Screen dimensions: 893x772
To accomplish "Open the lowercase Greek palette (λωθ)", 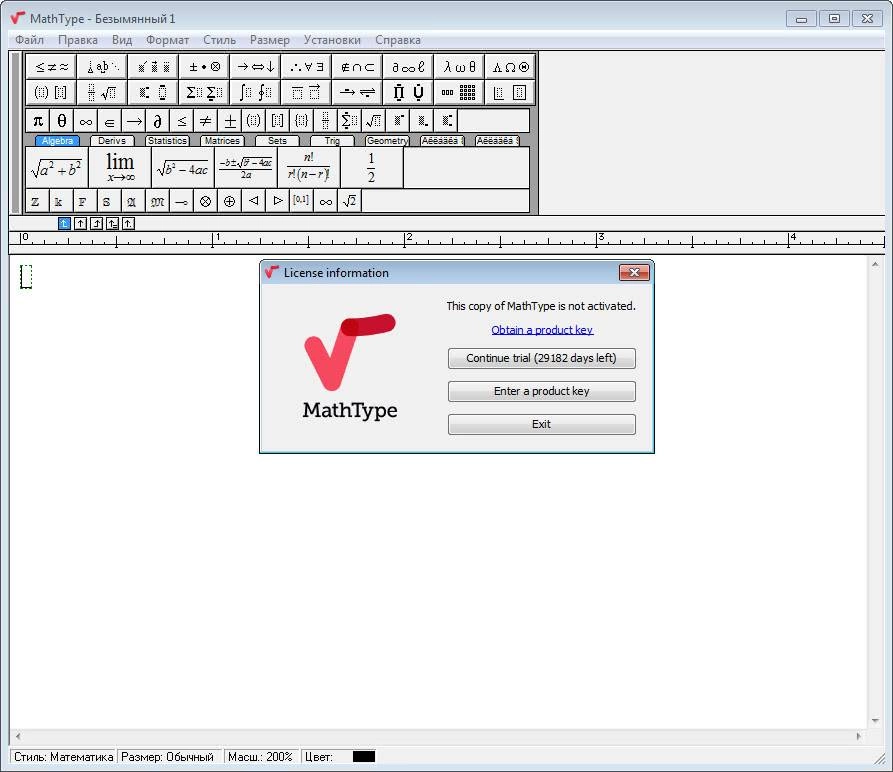I will (459, 67).
